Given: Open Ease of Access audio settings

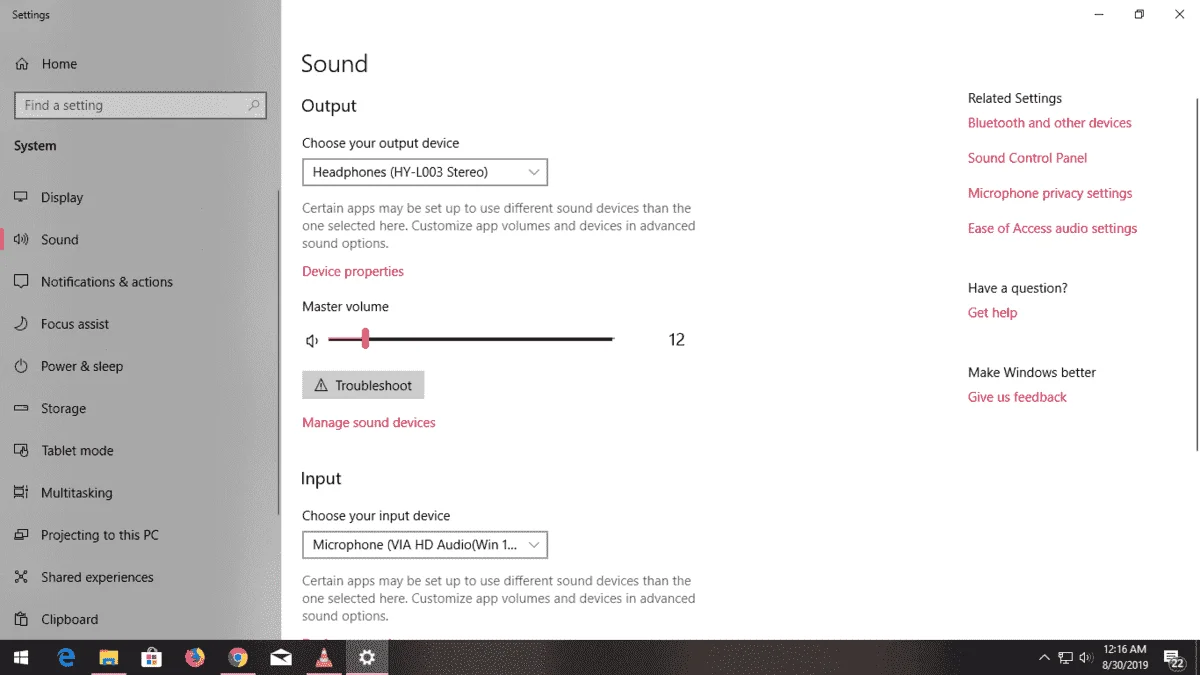Looking at the screenshot, I should pos(1052,228).
